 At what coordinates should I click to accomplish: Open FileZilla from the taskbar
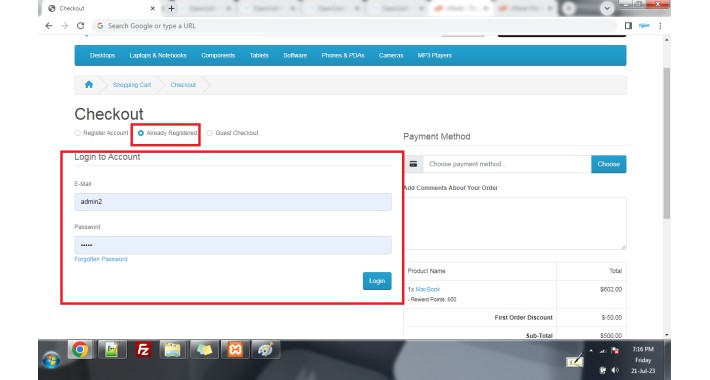[143, 350]
